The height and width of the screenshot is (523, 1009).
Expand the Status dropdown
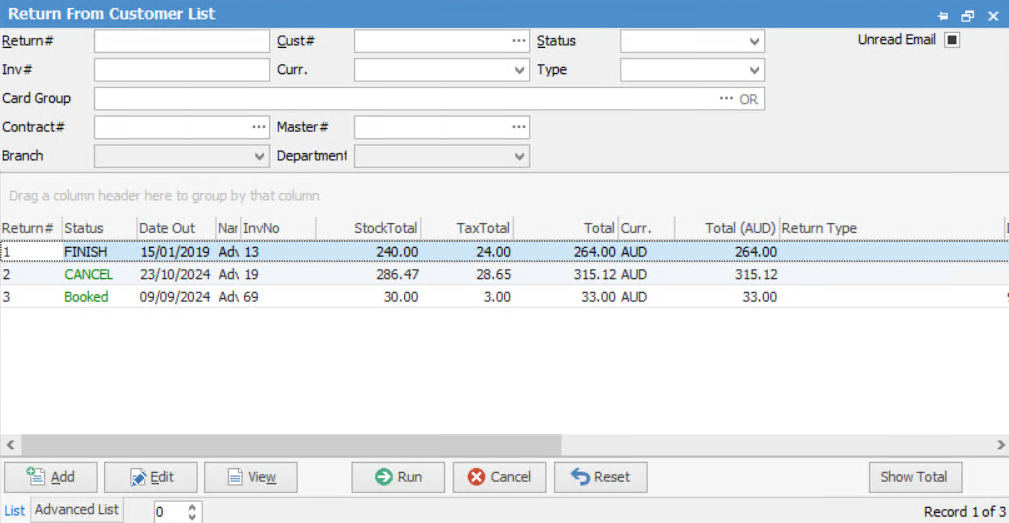point(754,42)
